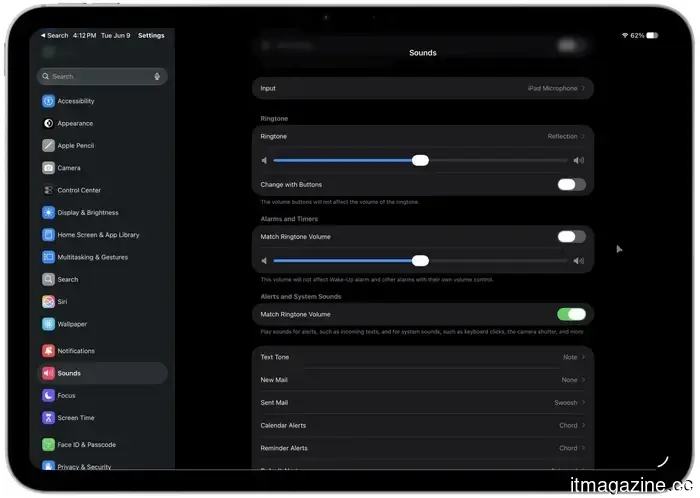Tap the Wi-Fi icon in status bar
The height and width of the screenshot is (498, 700).
point(625,35)
